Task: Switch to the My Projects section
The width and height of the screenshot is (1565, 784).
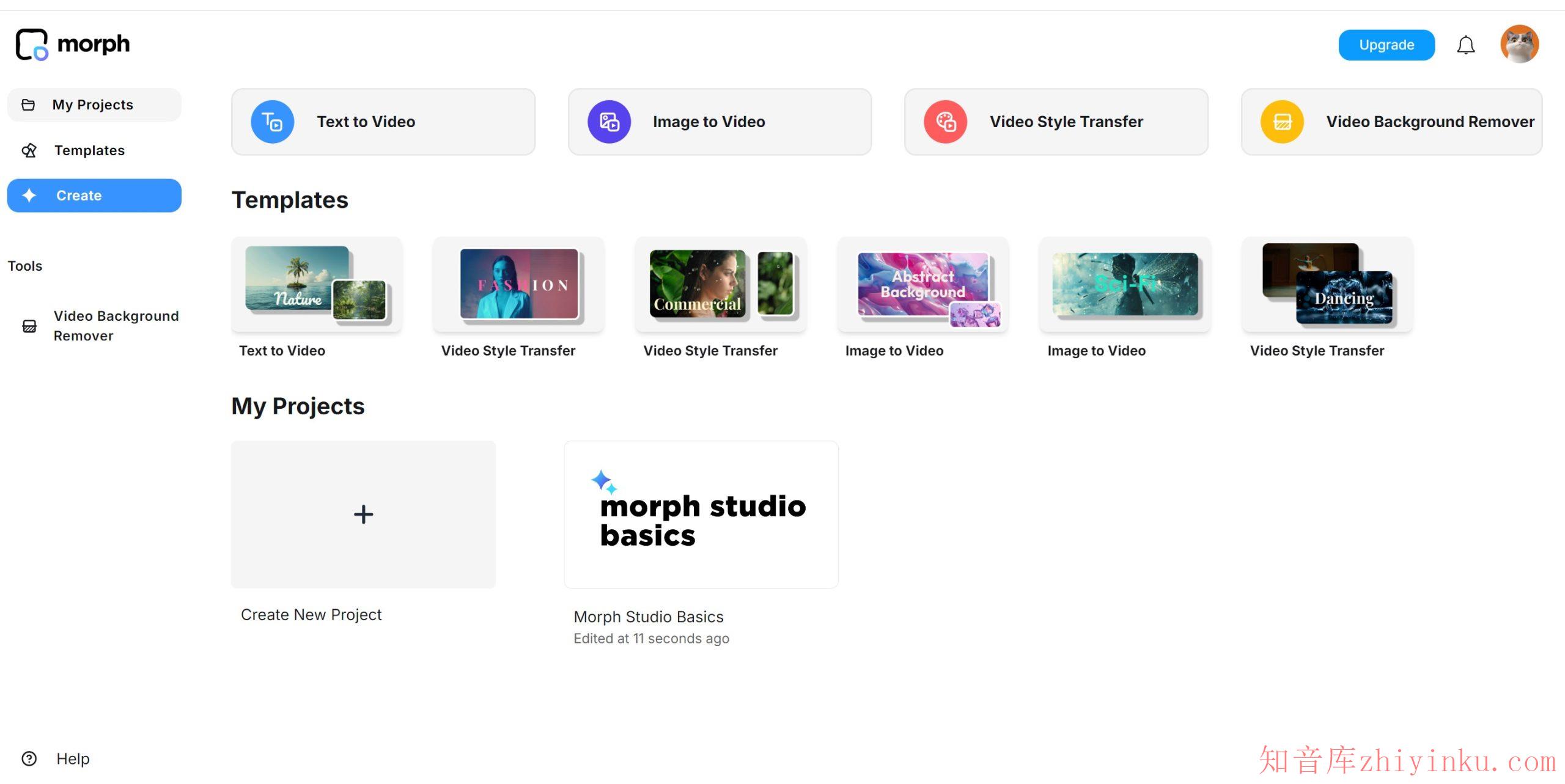Action: pyautogui.click(x=92, y=104)
